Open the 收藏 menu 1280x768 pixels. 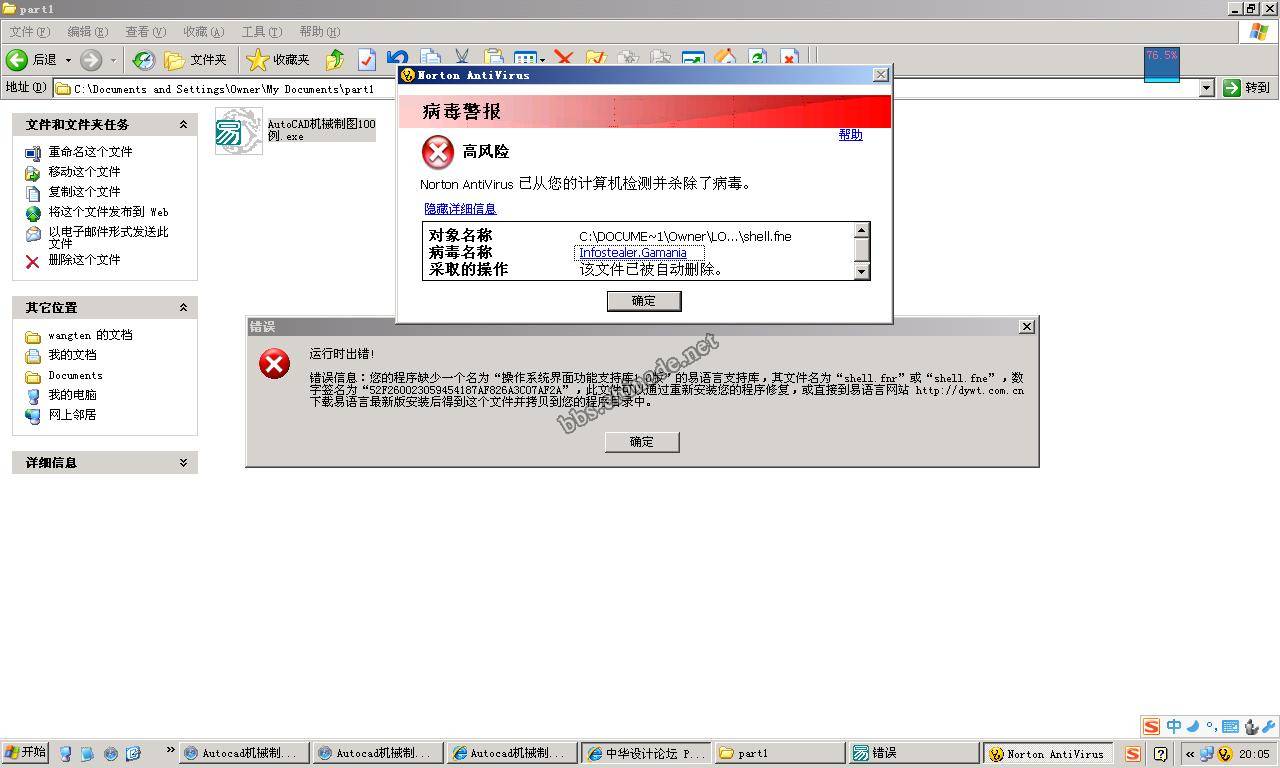pyautogui.click(x=203, y=31)
